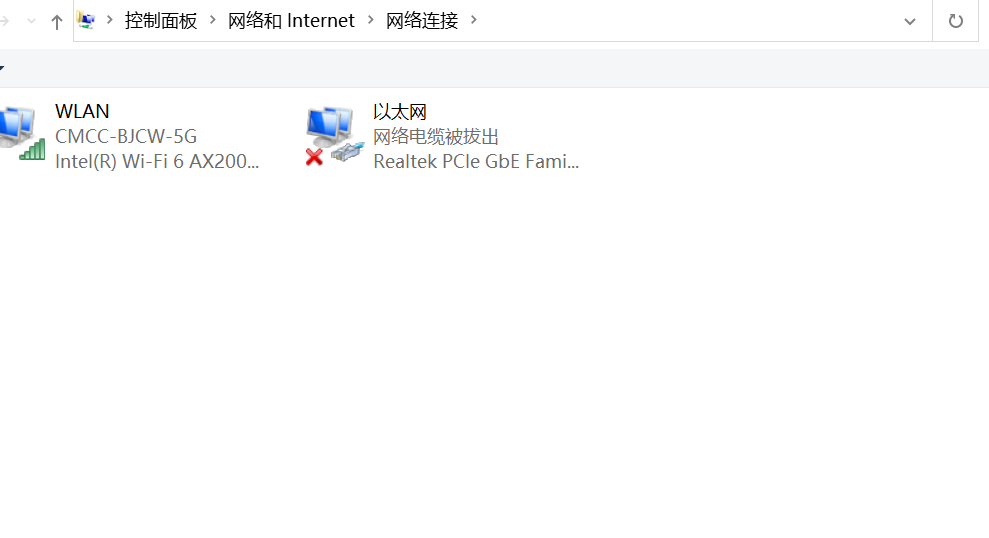The width and height of the screenshot is (989, 538).
Task: Click the Control Panel icon in address bar
Action: (x=86, y=21)
